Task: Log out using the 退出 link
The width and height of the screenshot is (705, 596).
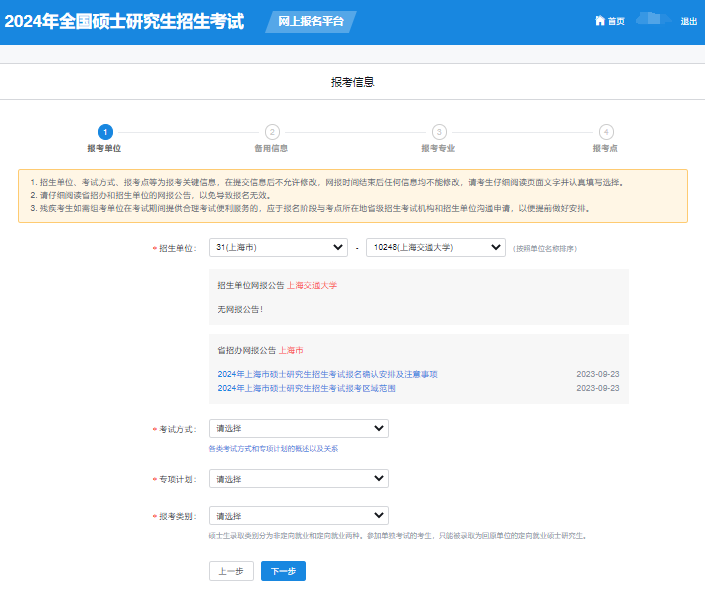Action: point(689,21)
